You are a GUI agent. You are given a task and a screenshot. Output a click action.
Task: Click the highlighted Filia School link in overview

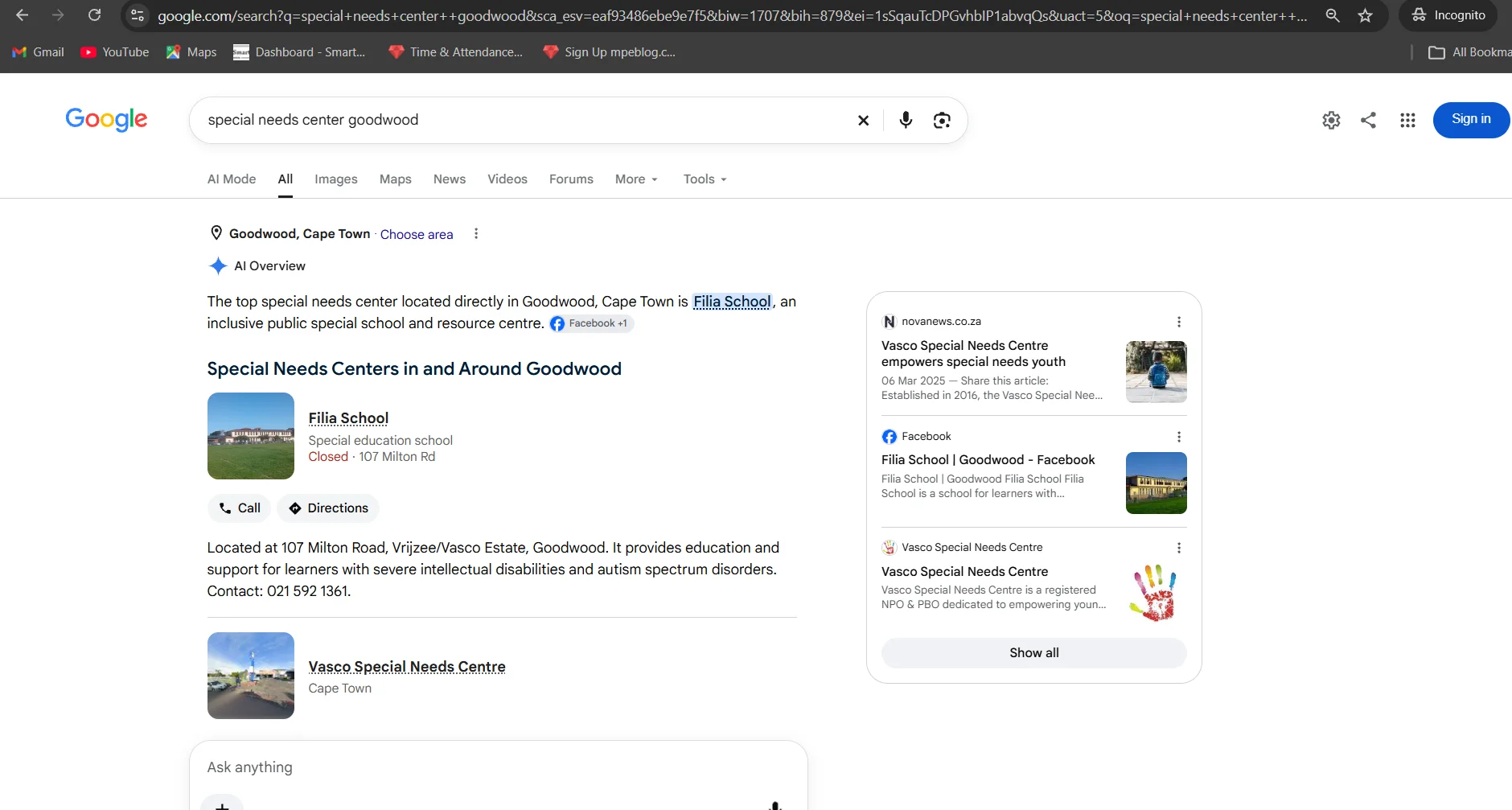click(732, 302)
